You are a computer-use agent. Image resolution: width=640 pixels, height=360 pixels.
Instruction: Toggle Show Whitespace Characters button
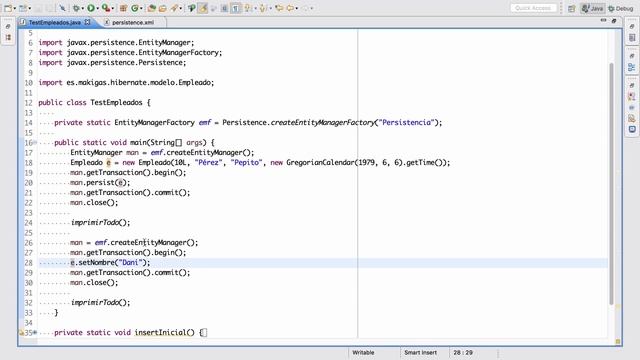[236, 8]
